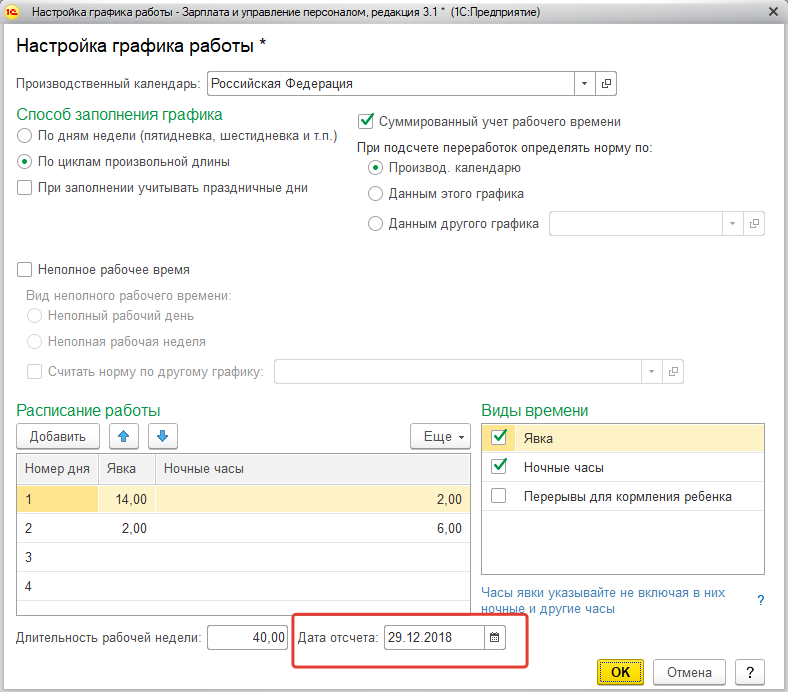Click the blue question mark hint icon

[761, 600]
